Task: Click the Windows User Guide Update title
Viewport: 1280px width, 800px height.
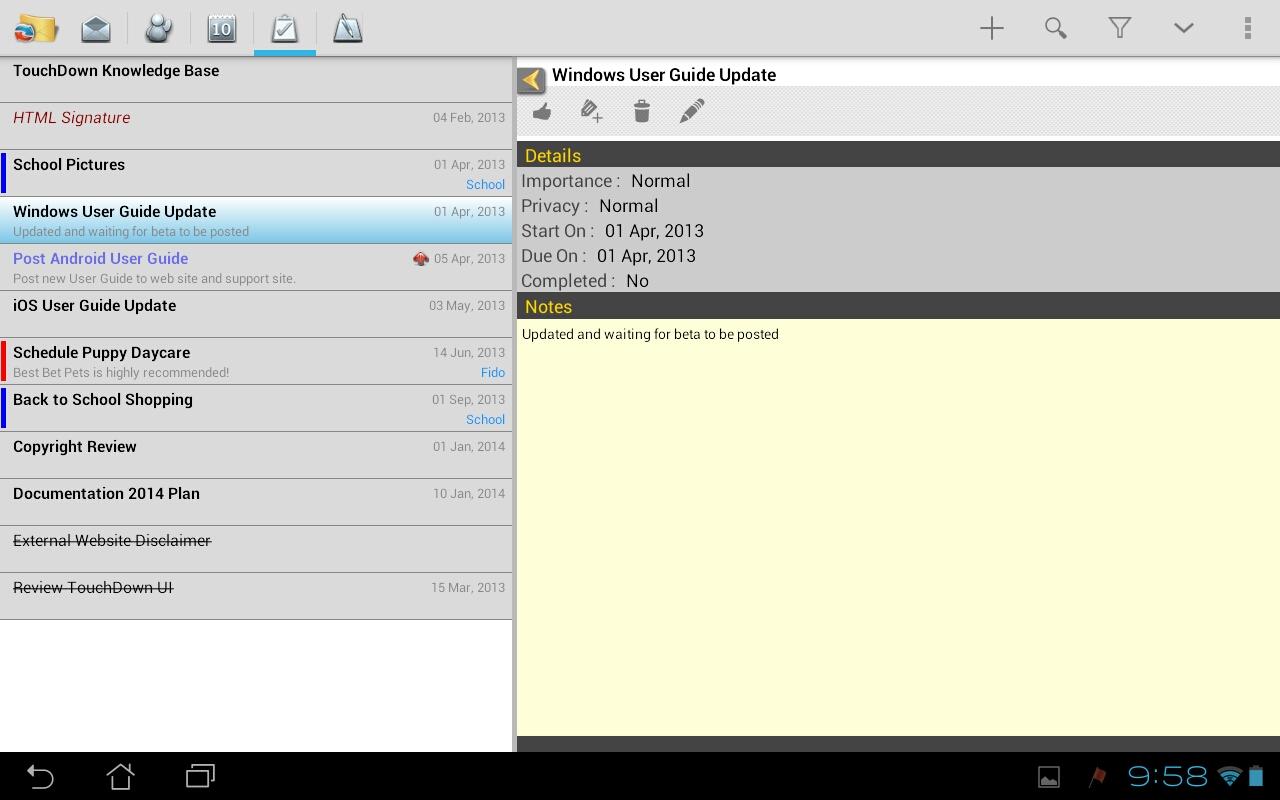Action: tap(664, 75)
